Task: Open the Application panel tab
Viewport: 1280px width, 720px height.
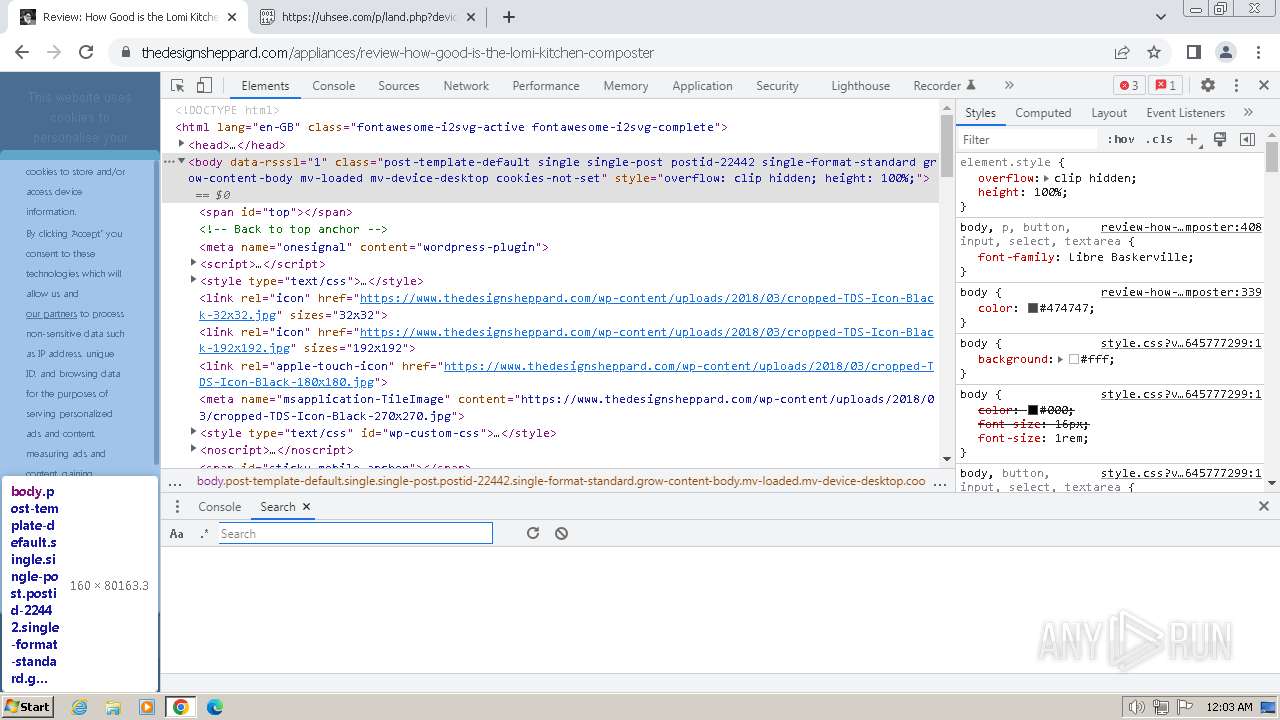Action: [702, 86]
